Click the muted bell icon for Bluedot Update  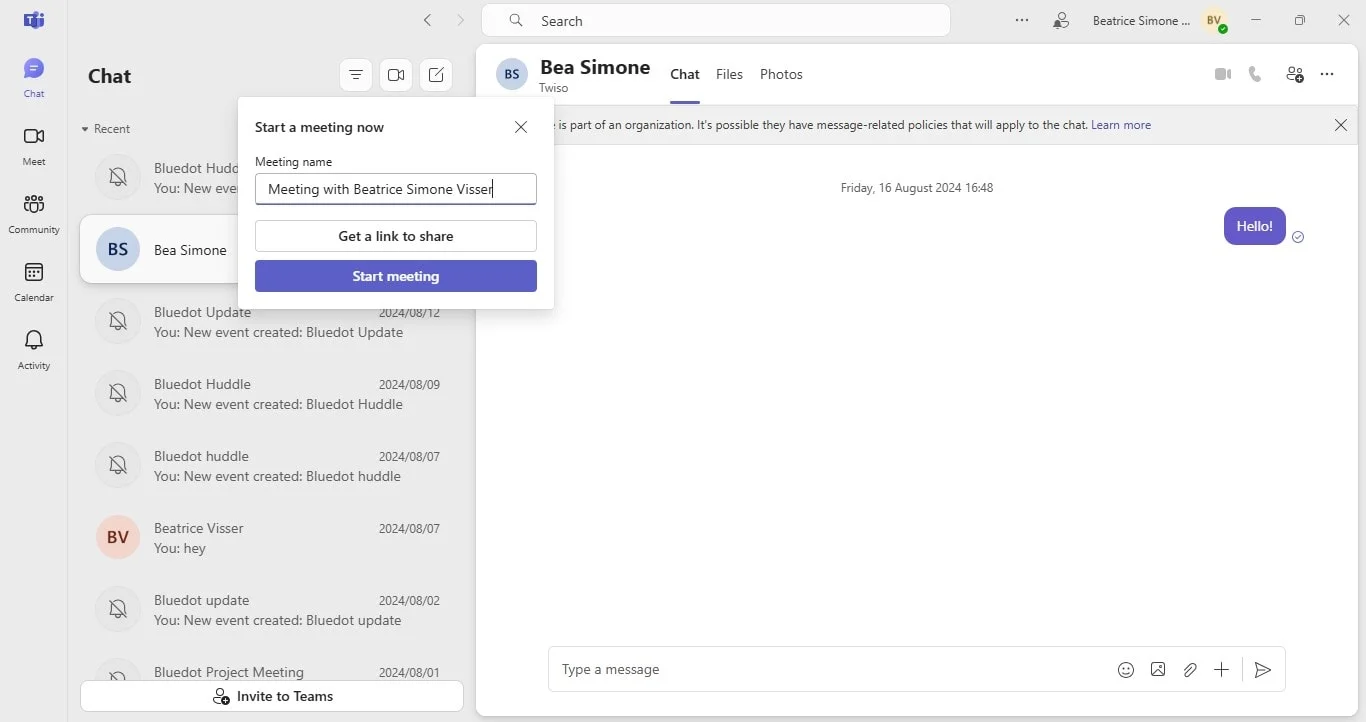tap(118, 321)
